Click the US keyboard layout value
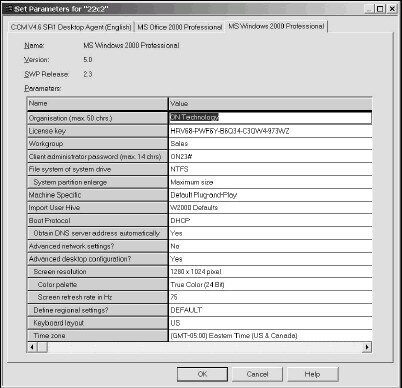402x388 pixels. (x=270, y=323)
